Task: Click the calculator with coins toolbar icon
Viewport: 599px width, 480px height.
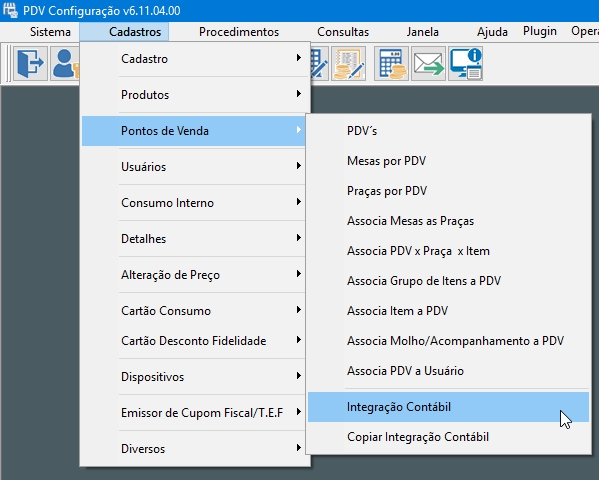Action: 392,63
